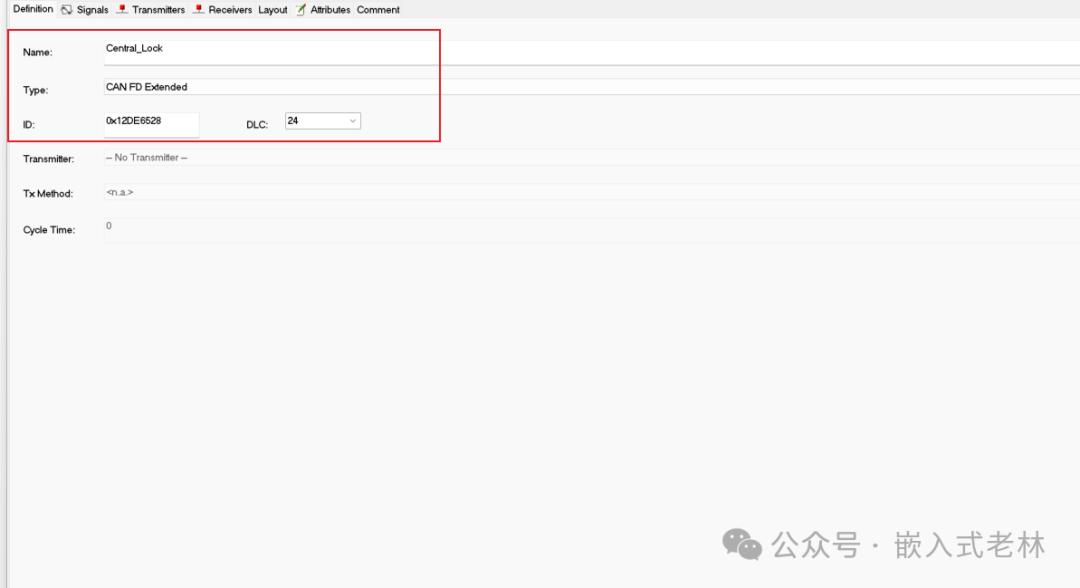1080x588 pixels.
Task: Switch to the Layout tab
Action: (273, 10)
